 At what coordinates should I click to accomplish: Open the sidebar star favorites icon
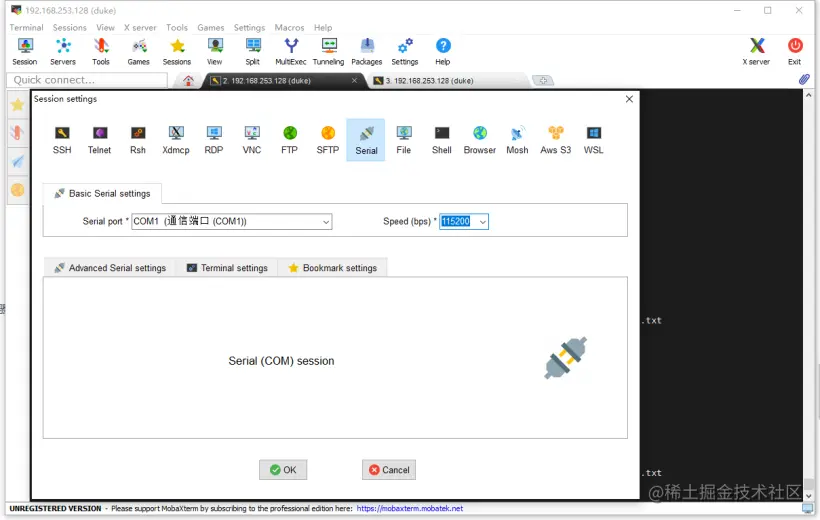click(17, 105)
